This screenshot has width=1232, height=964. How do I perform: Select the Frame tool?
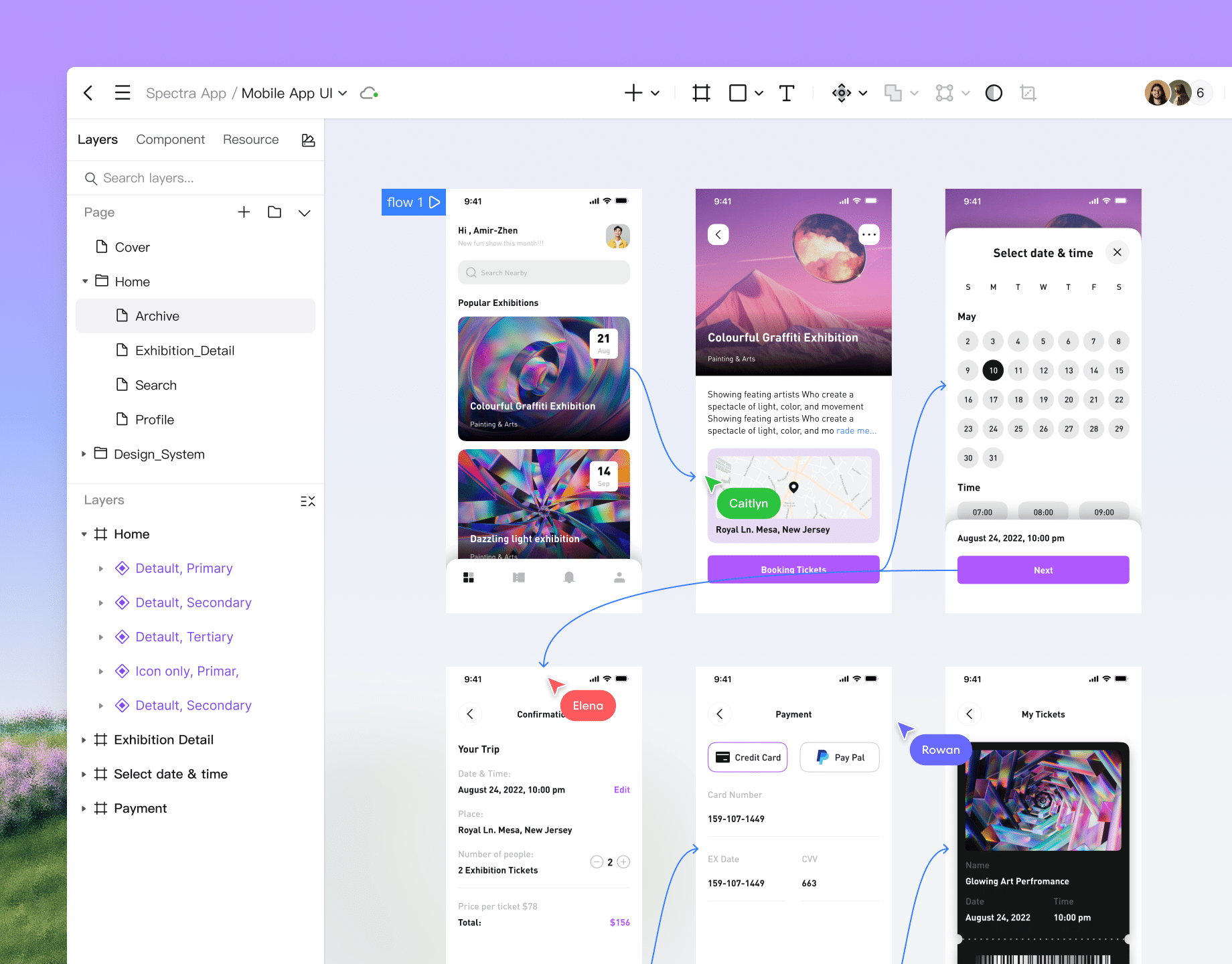click(x=700, y=93)
